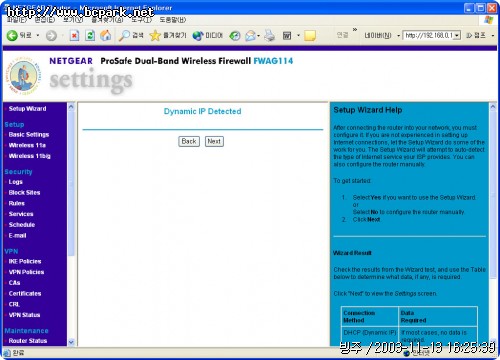Click the Search magnifier icon
The image size is (500, 360).
click(124, 35)
